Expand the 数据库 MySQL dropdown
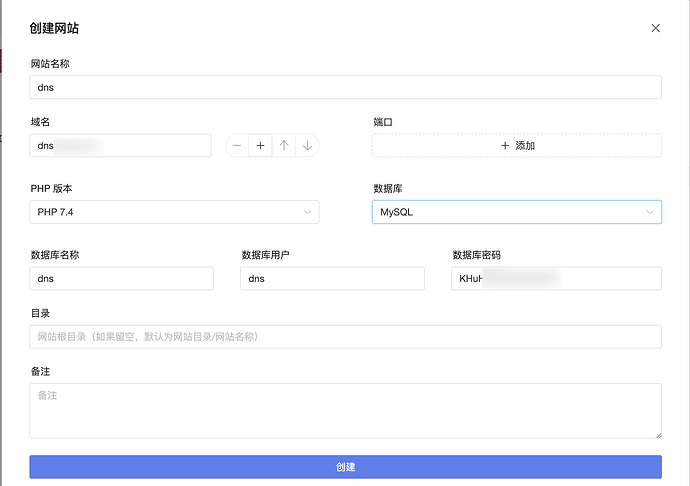Screen dimensions: 690x486 pos(516,212)
